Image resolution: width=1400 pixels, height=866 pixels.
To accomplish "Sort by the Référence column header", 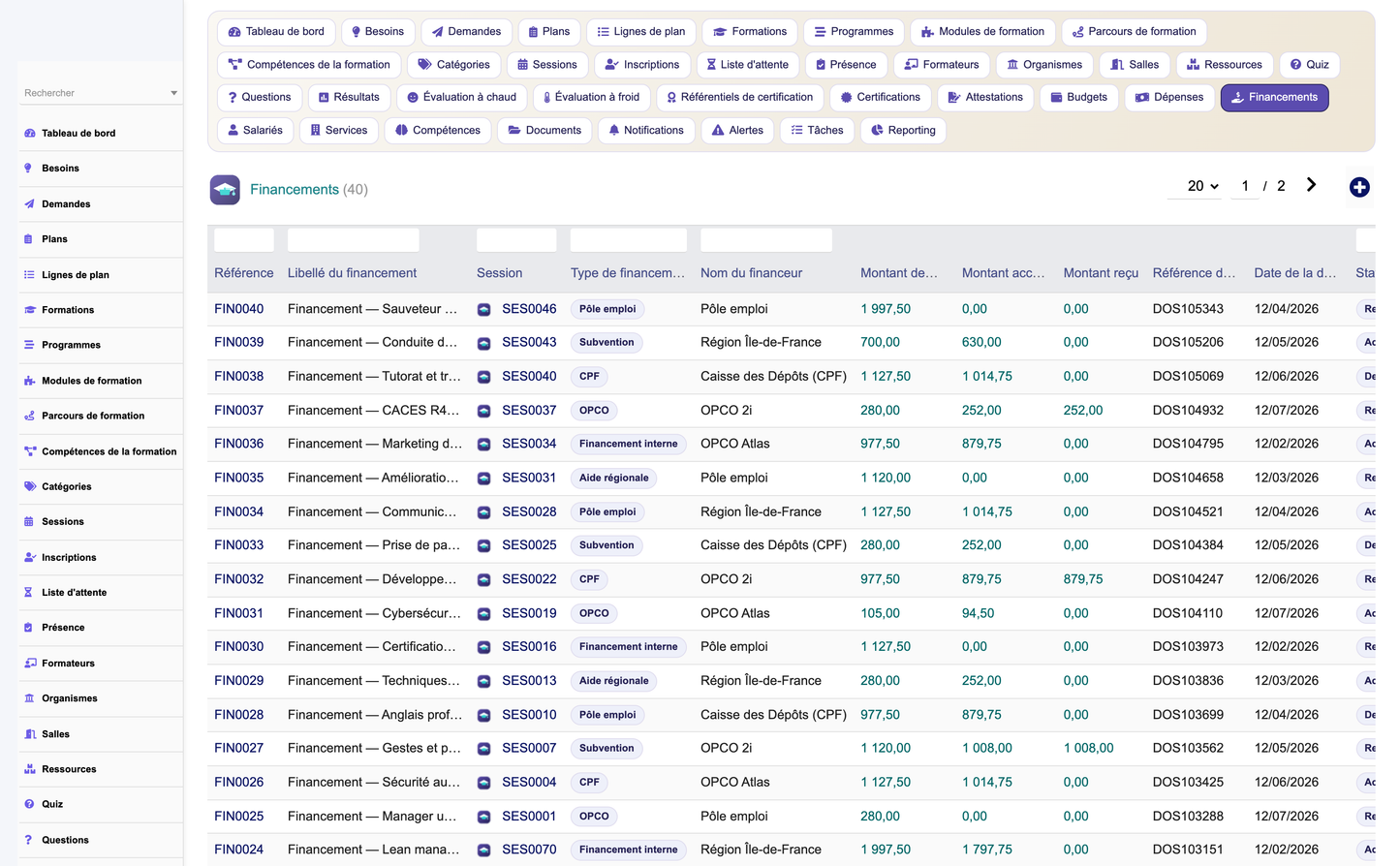I will tap(244, 273).
